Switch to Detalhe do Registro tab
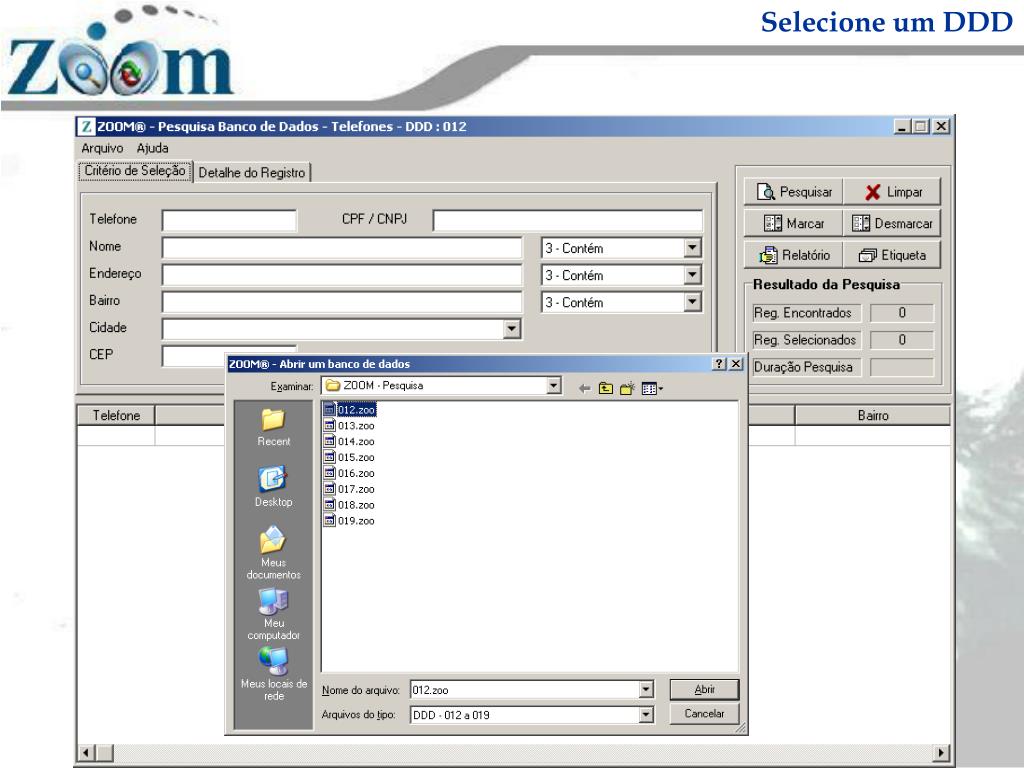 pos(252,173)
